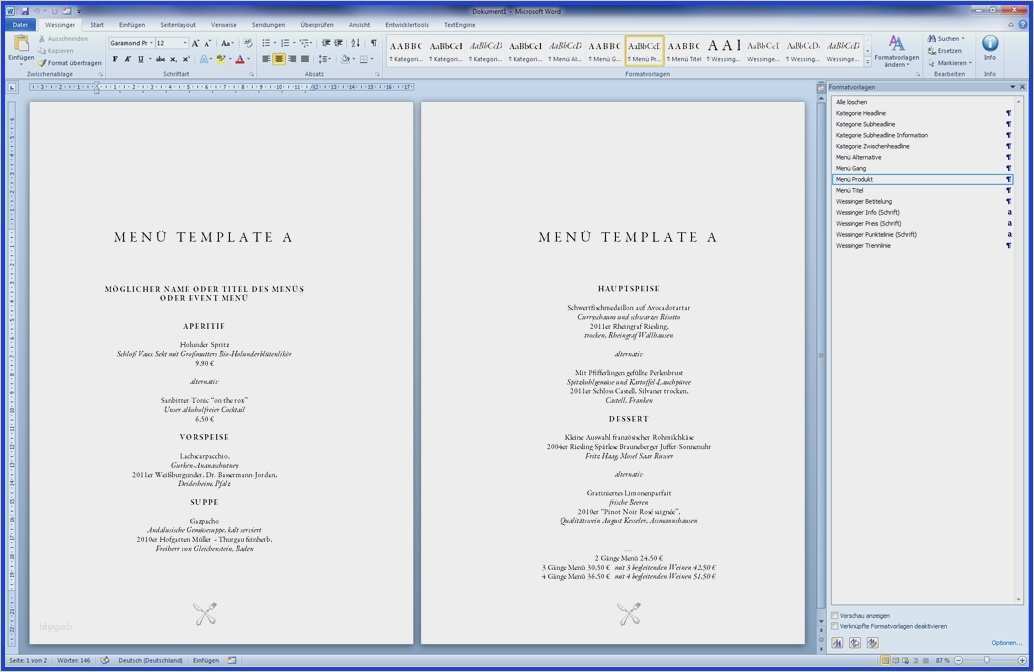
Task: Open the Datei tab
Action: coord(20,25)
